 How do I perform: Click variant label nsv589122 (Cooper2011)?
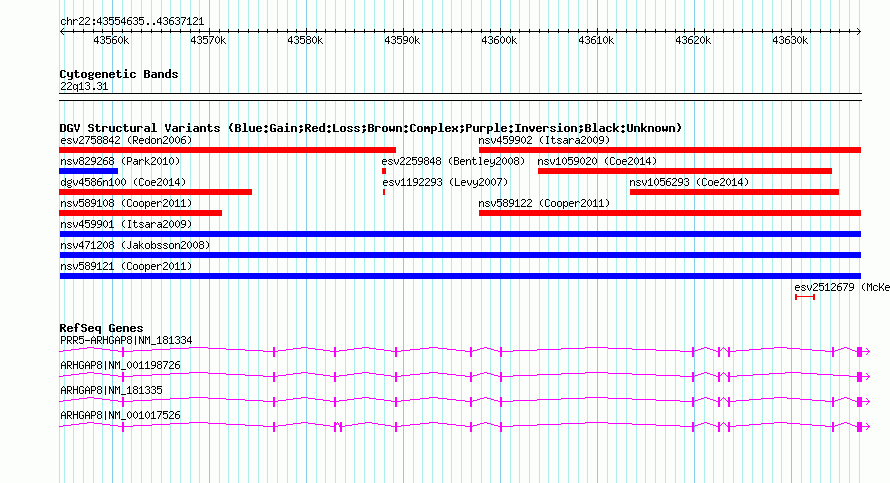pos(544,203)
